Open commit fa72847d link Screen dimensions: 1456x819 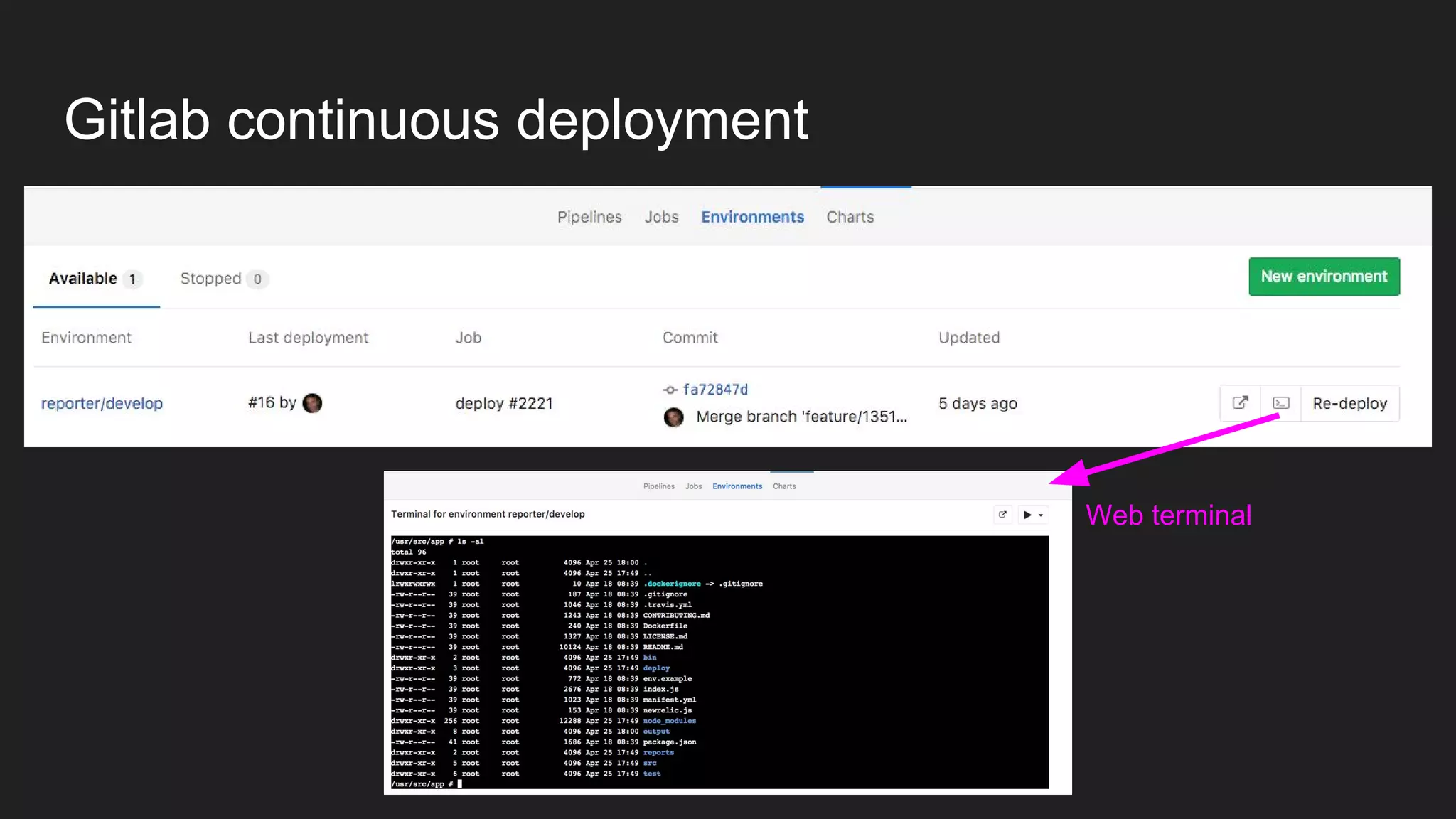715,390
